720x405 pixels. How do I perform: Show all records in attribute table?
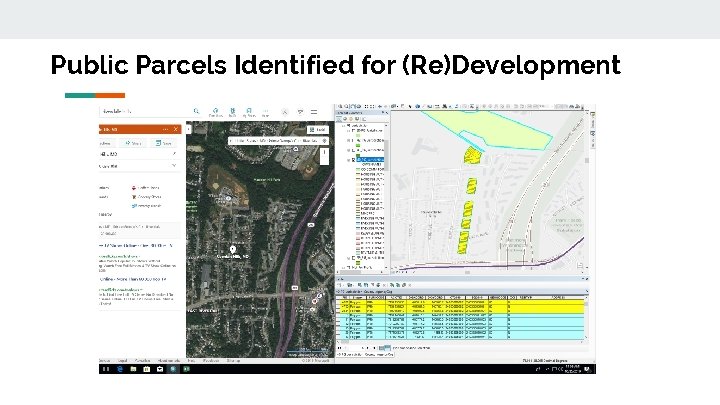pos(382,348)
